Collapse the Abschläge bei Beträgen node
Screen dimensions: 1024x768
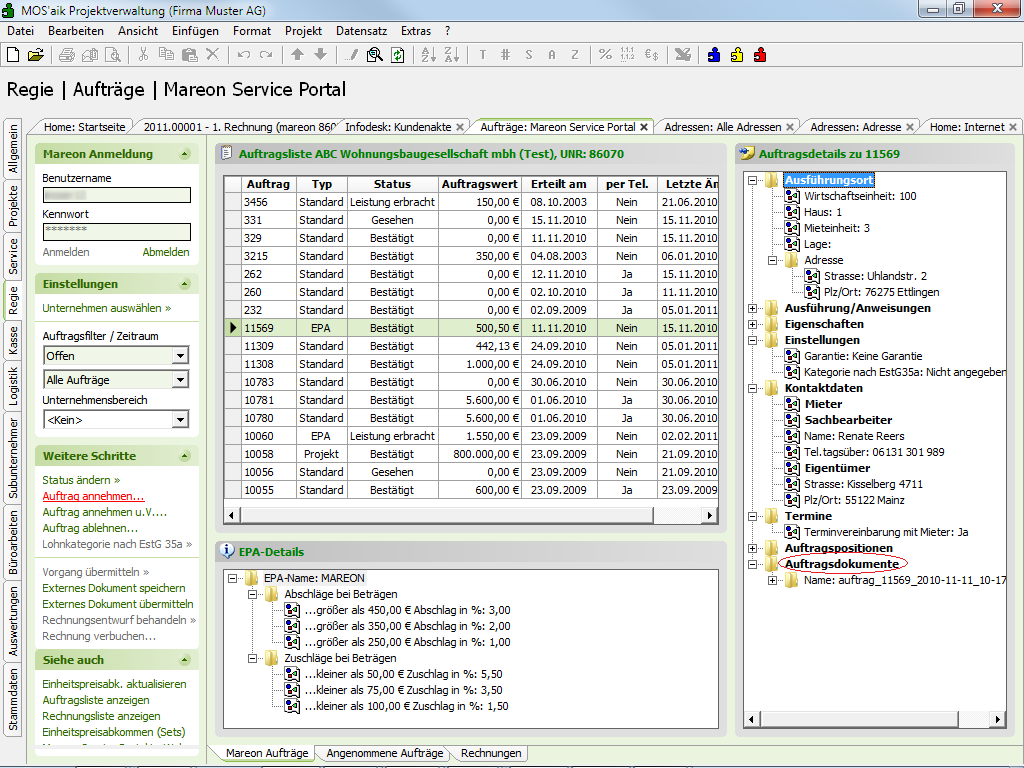tap(252, 594)
